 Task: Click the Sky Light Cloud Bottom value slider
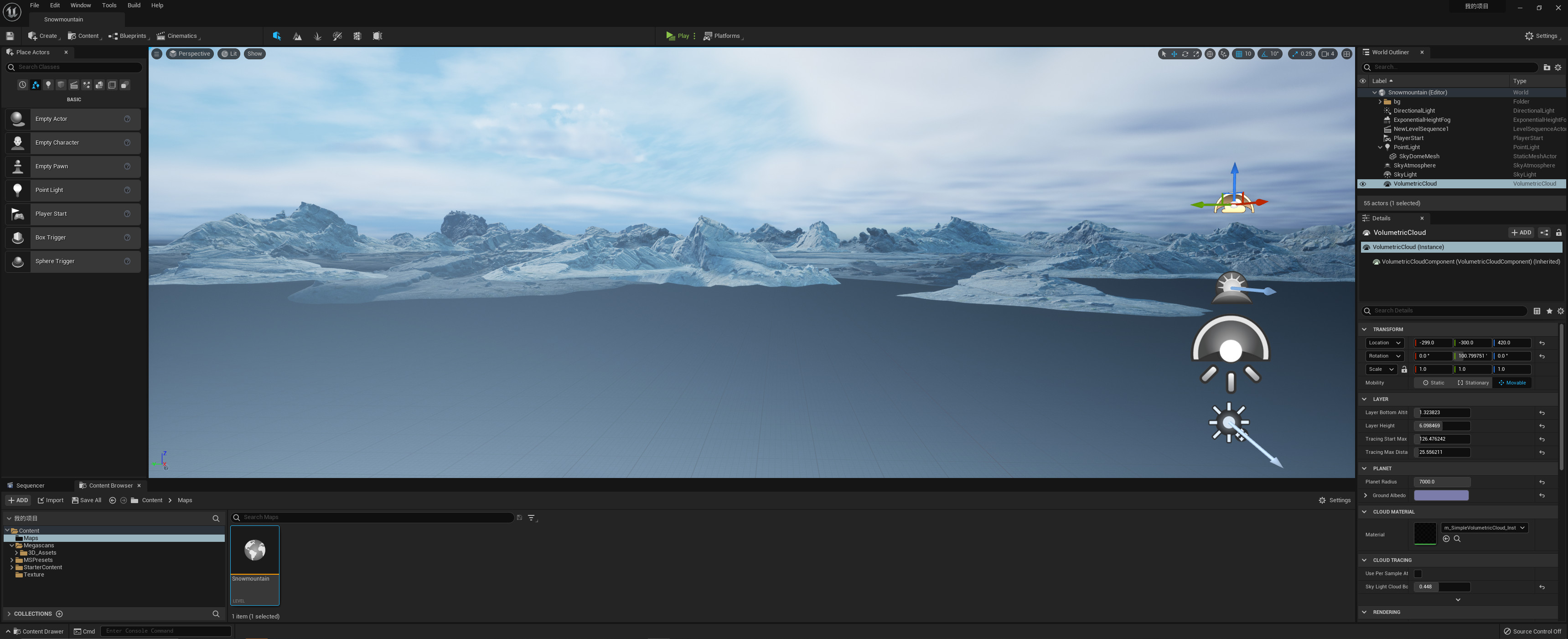pyautogui.click(x=1442, y=587)
